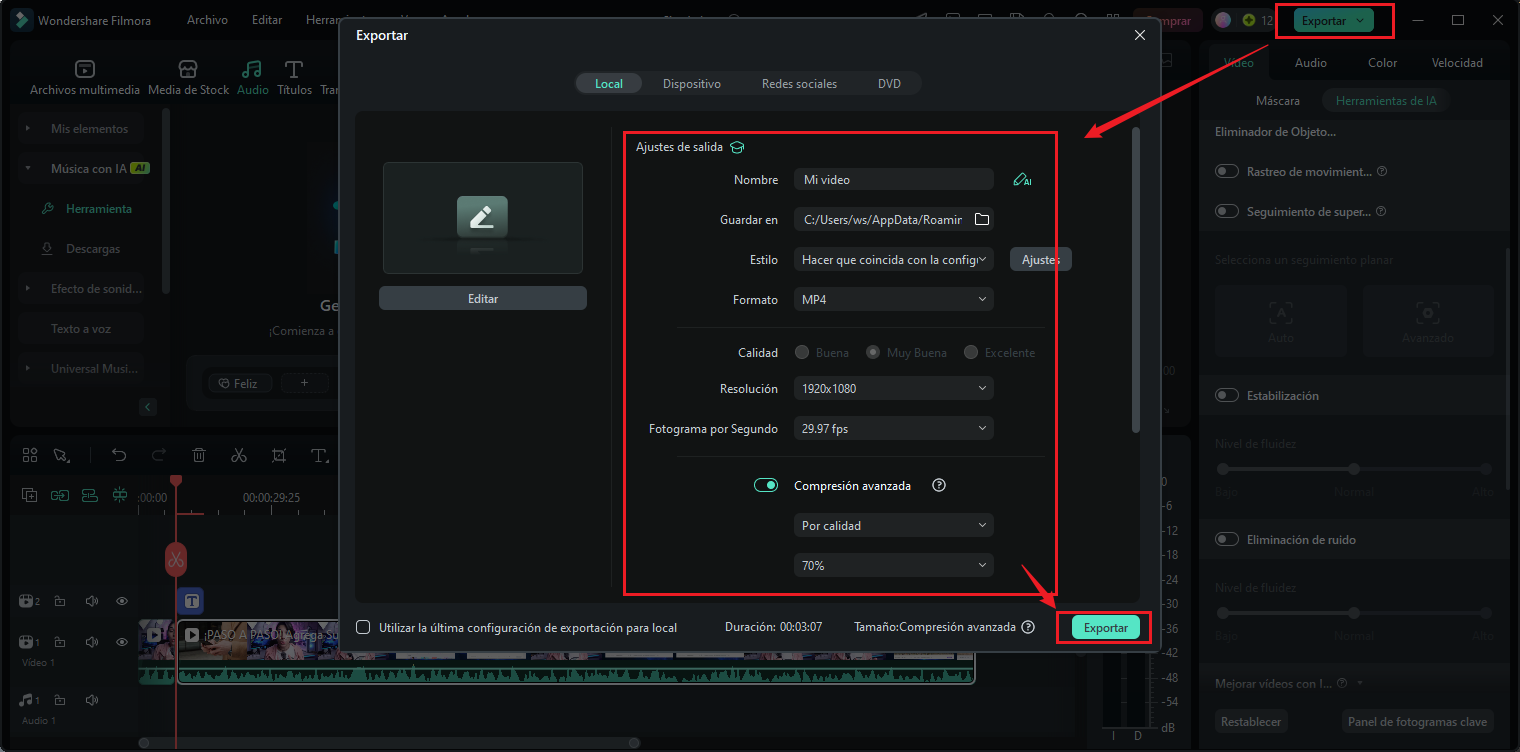Switch to Dispositivo export tab
The height and width of the screenshot is (752, 1520).
(x=692, y=84)
